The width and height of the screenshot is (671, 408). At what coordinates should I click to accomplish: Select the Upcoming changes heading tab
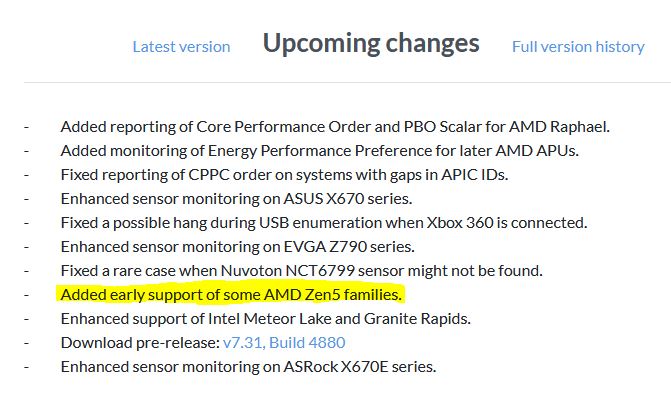click(x=371, y=44)
